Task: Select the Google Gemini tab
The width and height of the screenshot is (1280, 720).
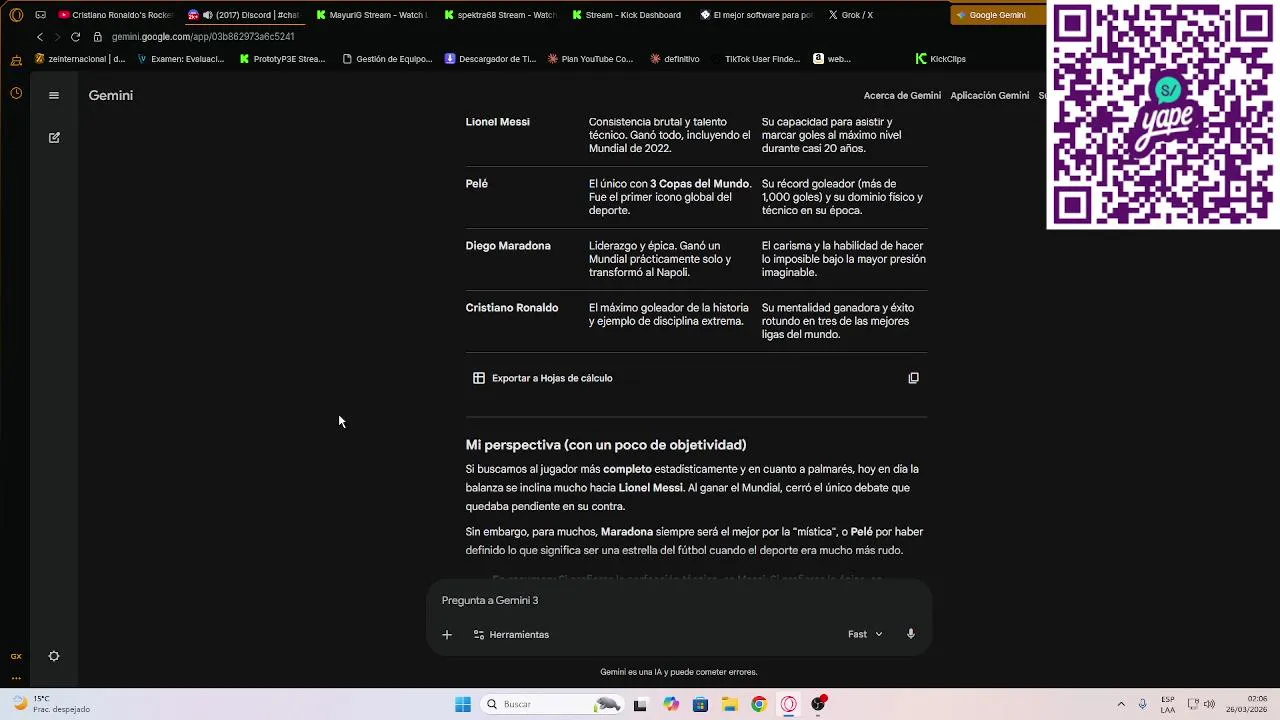Action: [996, 15]
